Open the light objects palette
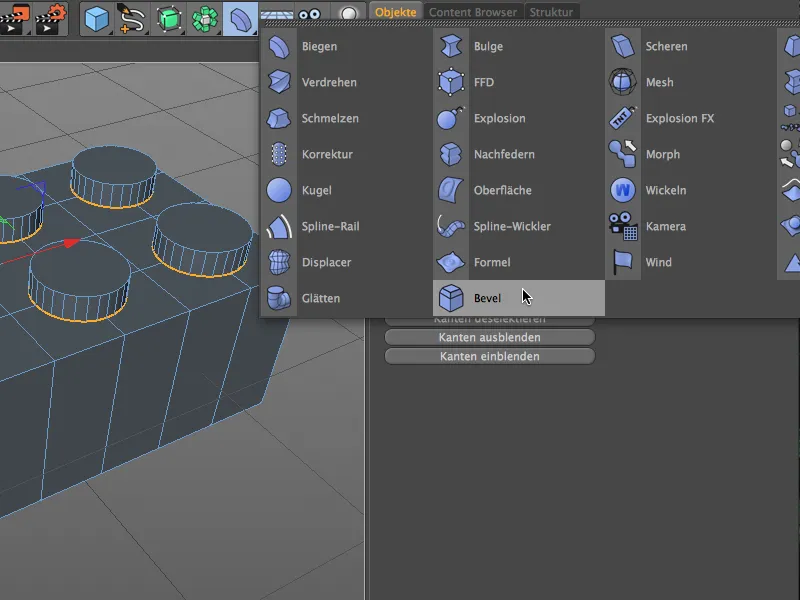800x600 pixels. 348,13
